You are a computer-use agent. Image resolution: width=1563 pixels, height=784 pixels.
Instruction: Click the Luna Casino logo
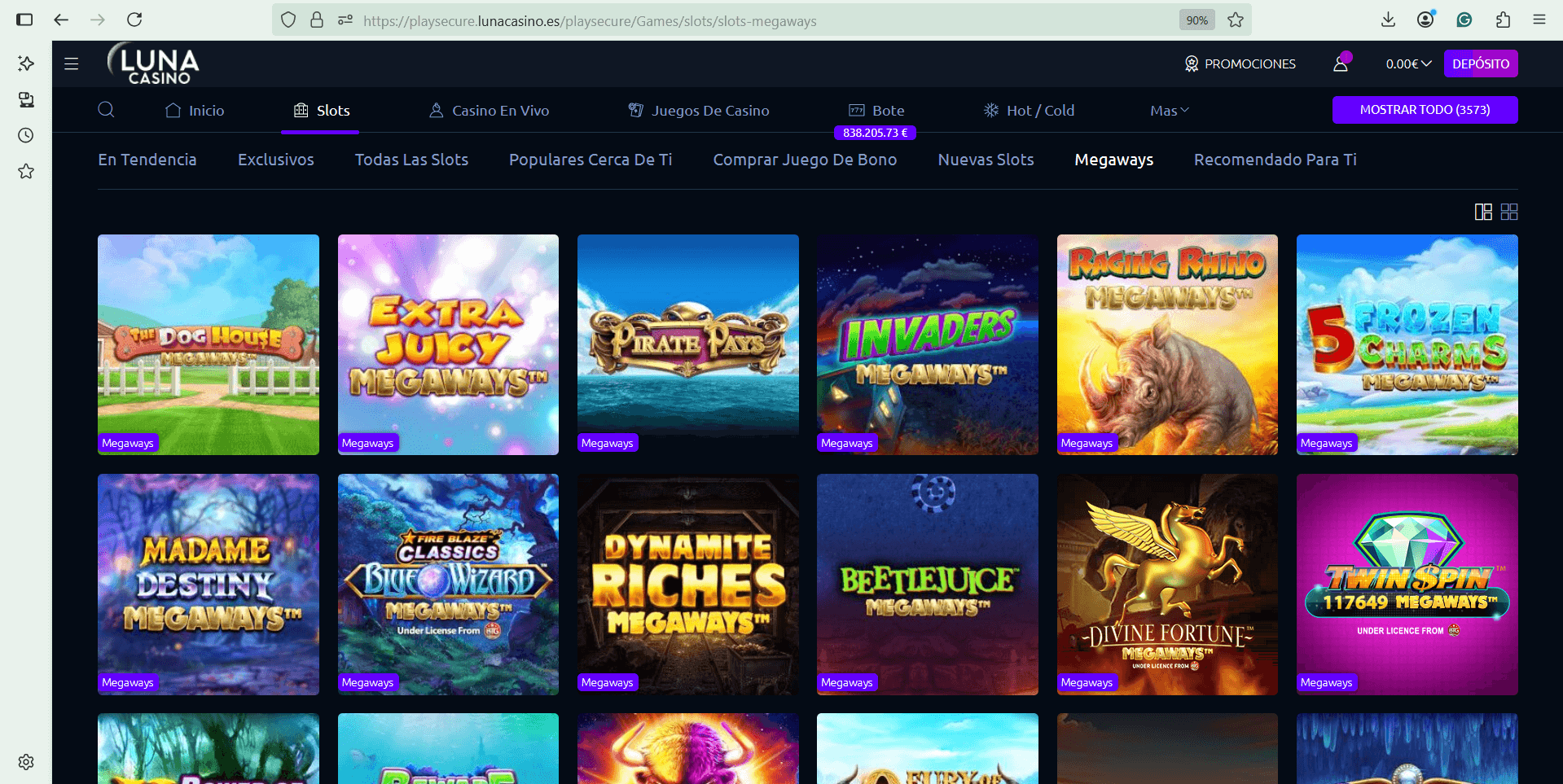pyautogui.click(x=153, y=64)
